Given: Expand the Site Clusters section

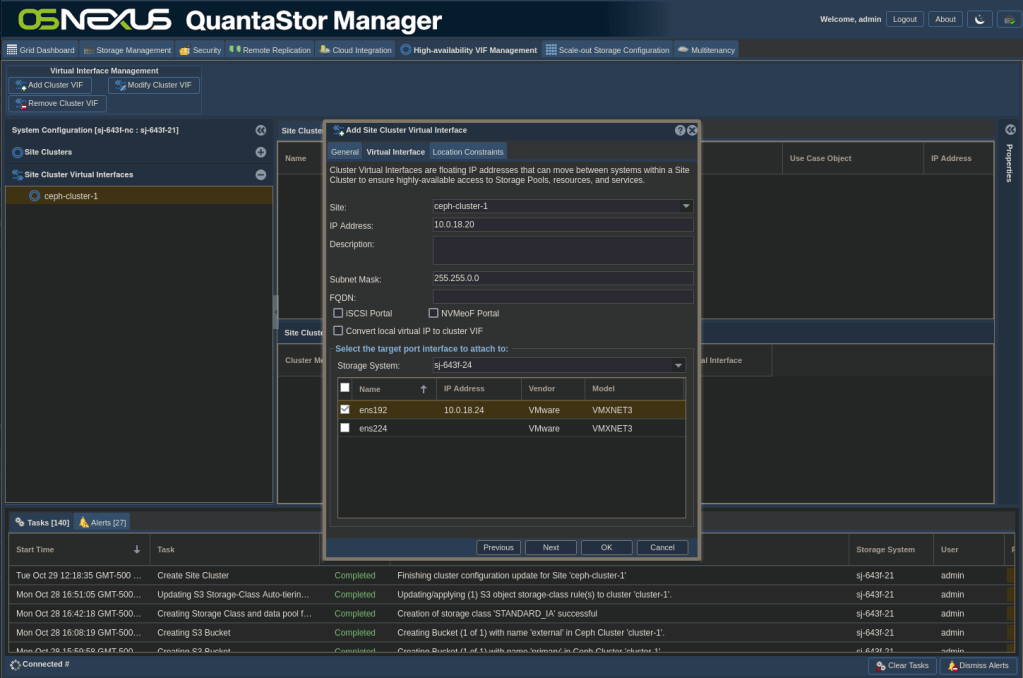Looking at the screenshot, I should [261, 152].
